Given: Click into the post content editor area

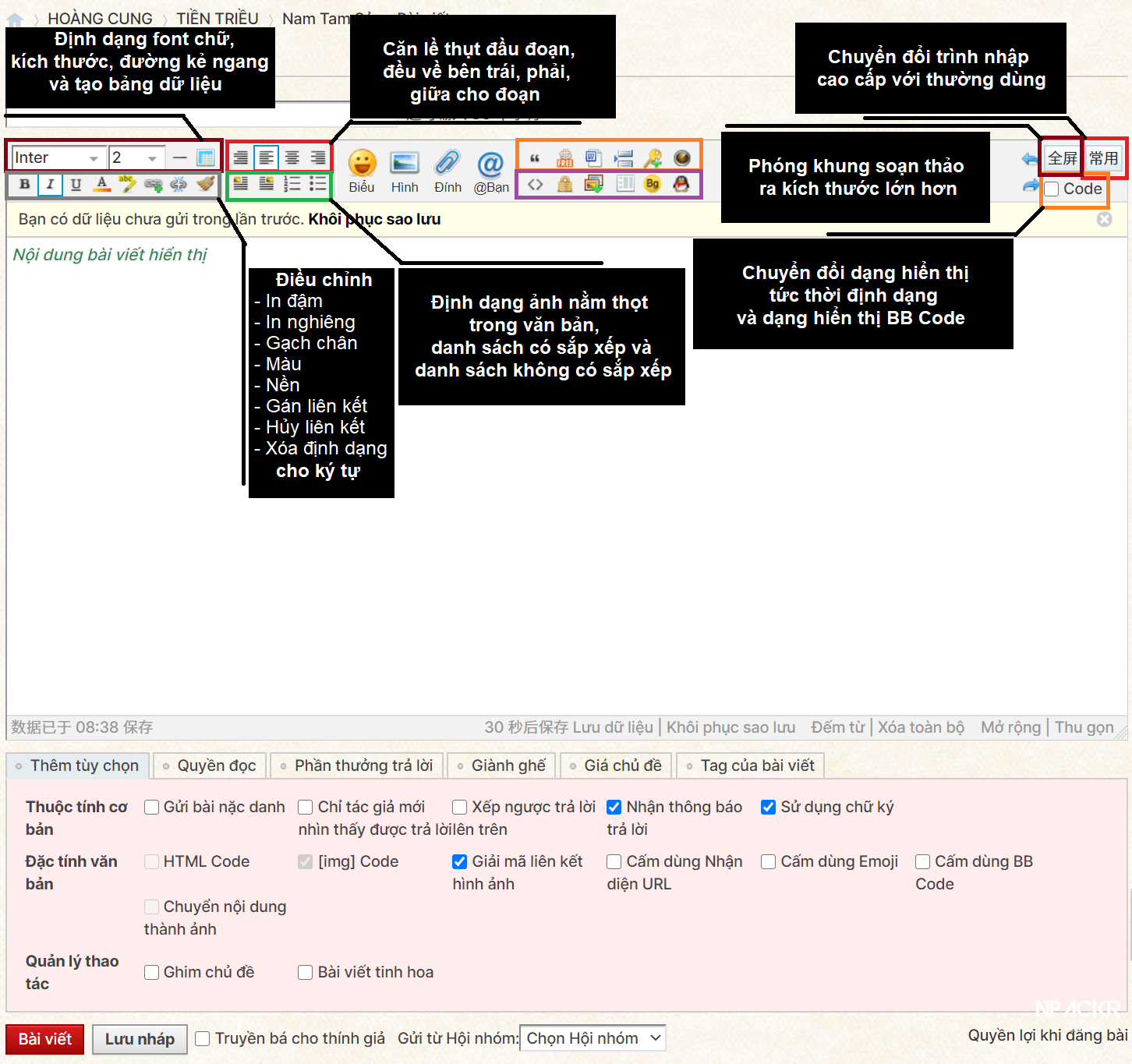Looking at the screenshot, I should coord(566,475).
